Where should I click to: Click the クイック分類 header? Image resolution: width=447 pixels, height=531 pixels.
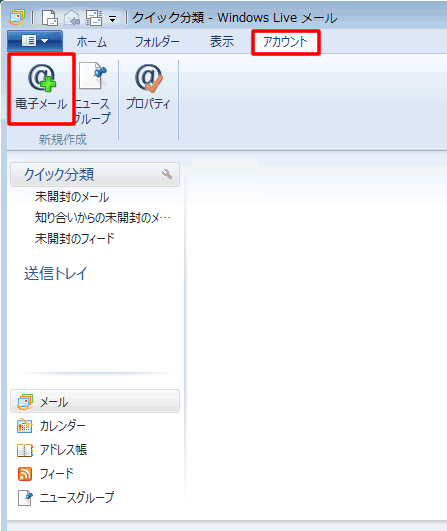(95, 174)
